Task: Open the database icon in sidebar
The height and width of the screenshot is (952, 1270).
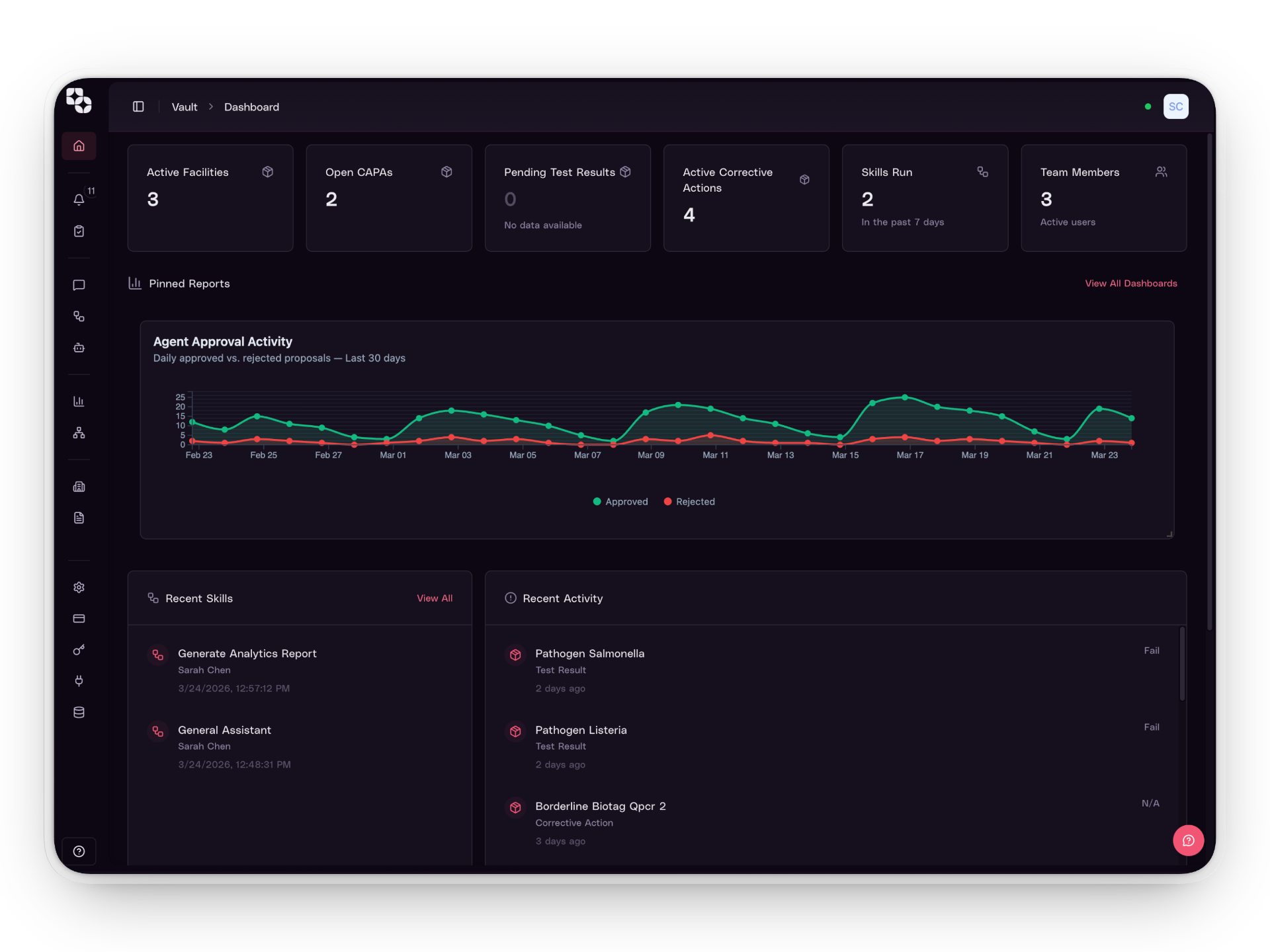Action: point(79,713)
